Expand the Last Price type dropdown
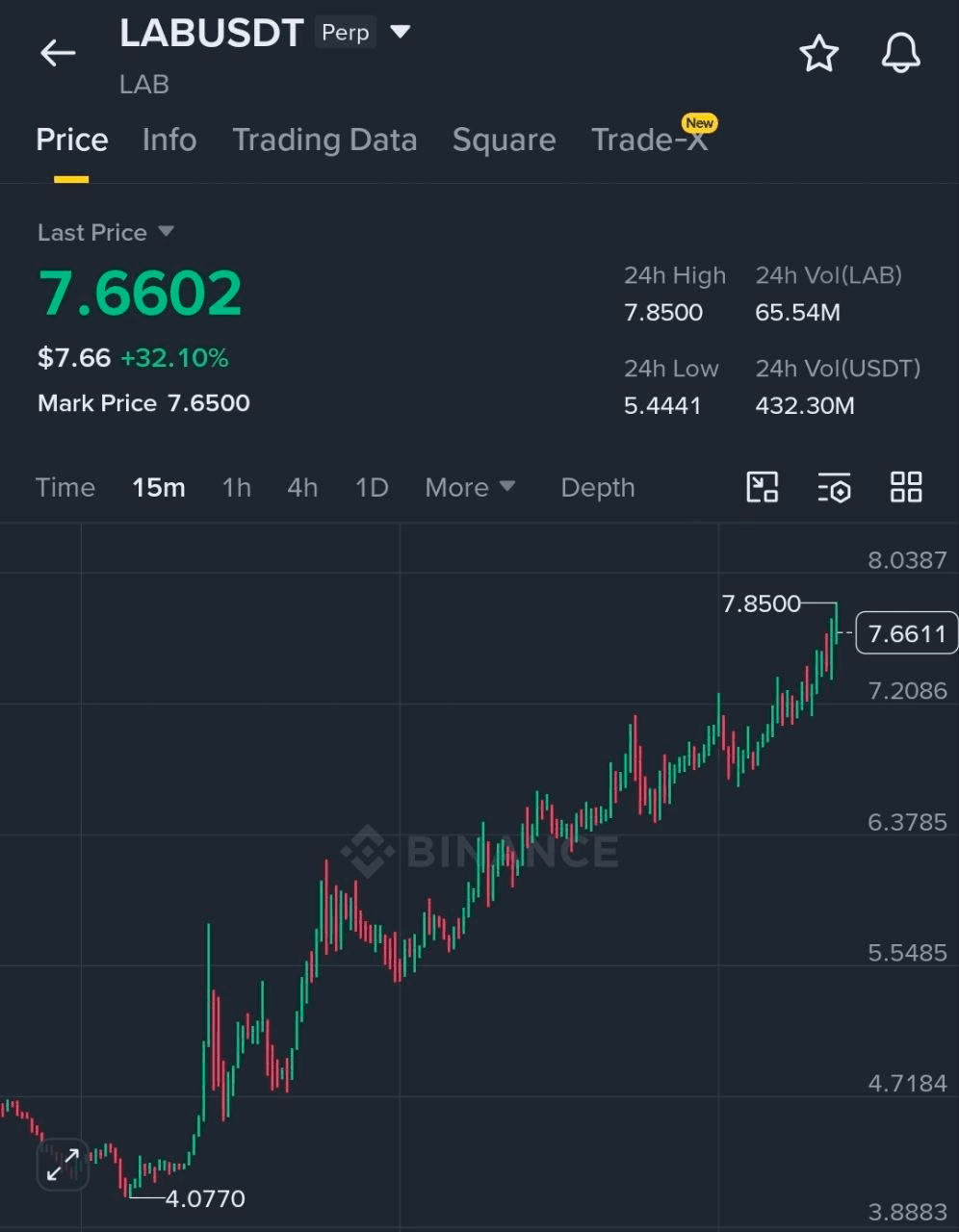Screen dimensions: 959x1232 click(x=166, y=232)
